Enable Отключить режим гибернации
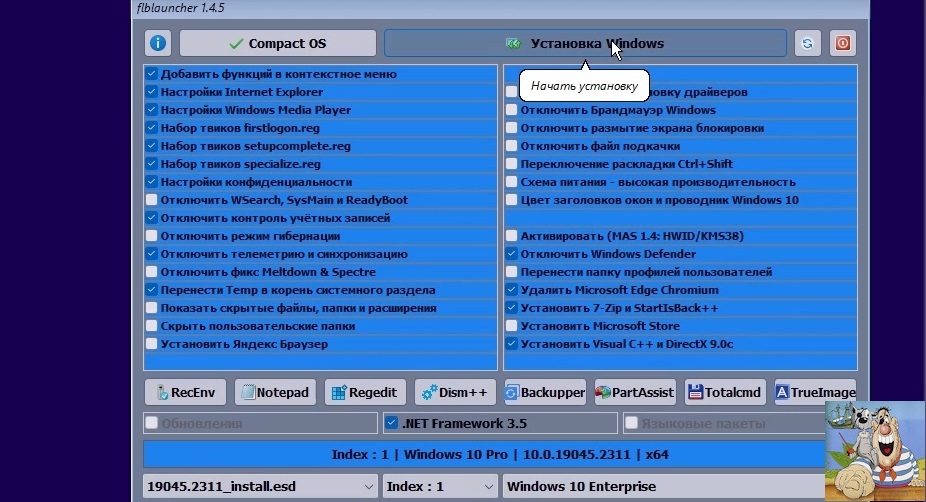The width and height of the screenshot is (926, 502). (152, 236)
